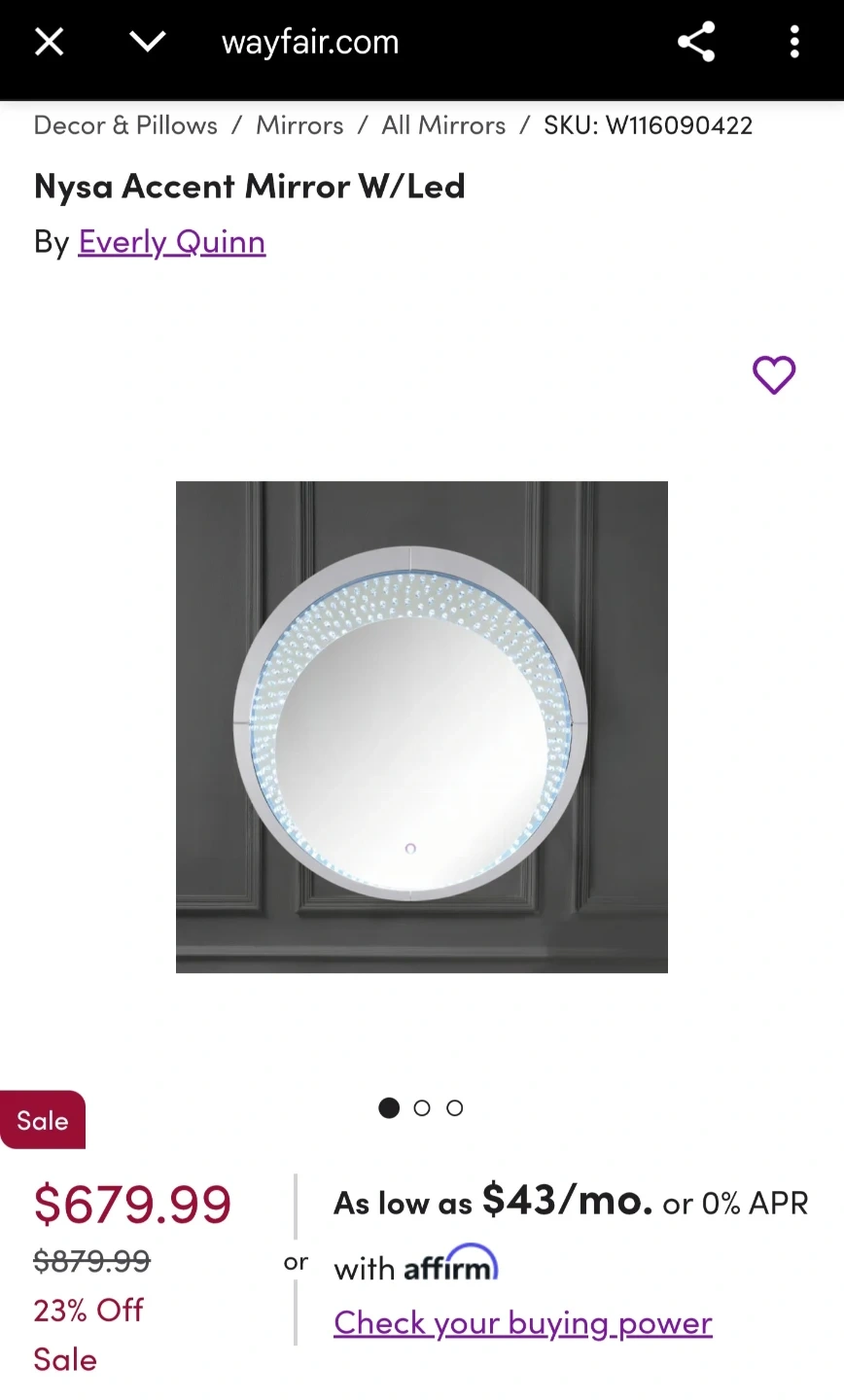Tap the round LED mirror product image
This screenshot has height=1400, width=844.
point(422,726)
